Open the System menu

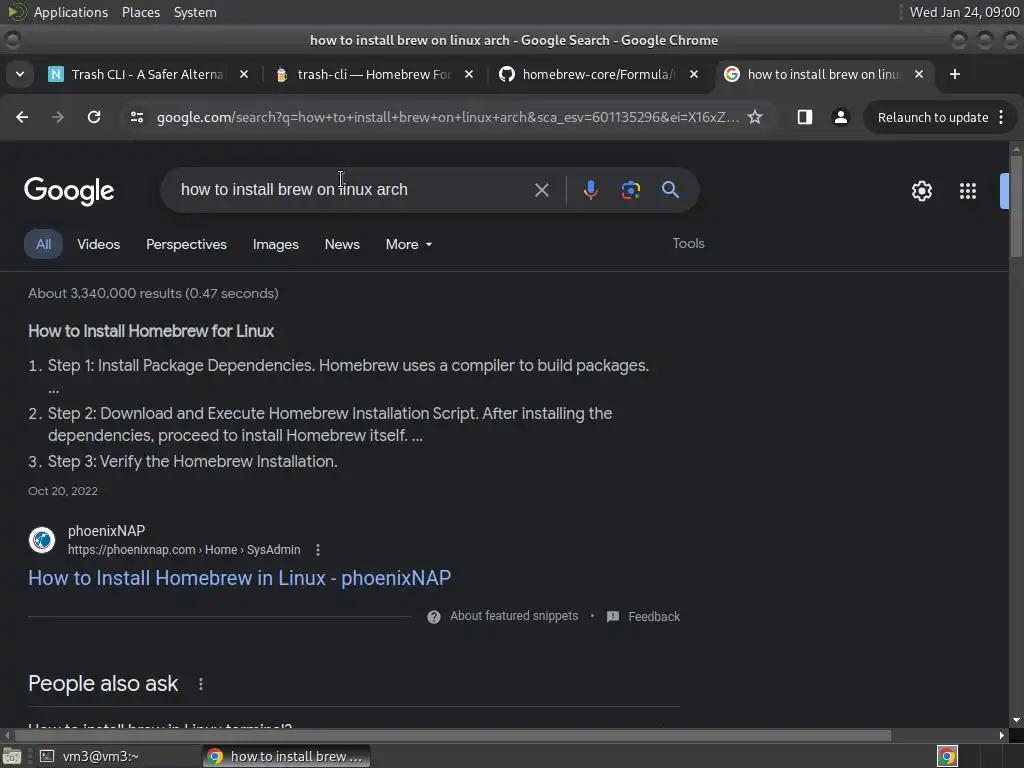click(x=195, y=12)
